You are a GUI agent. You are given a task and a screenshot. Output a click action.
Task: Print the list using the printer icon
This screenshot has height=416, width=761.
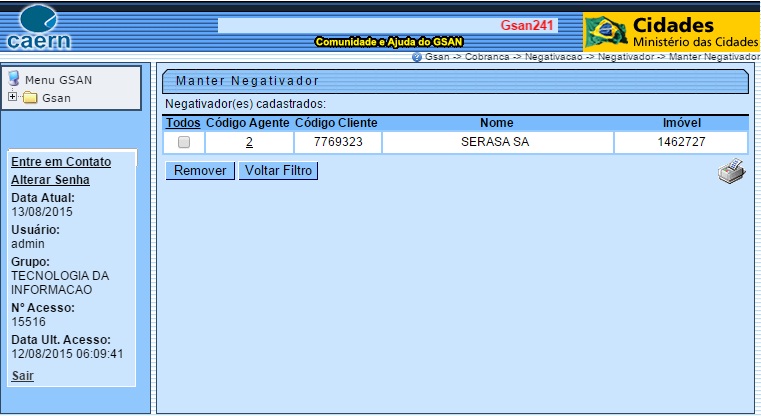[x=731, y=172]
